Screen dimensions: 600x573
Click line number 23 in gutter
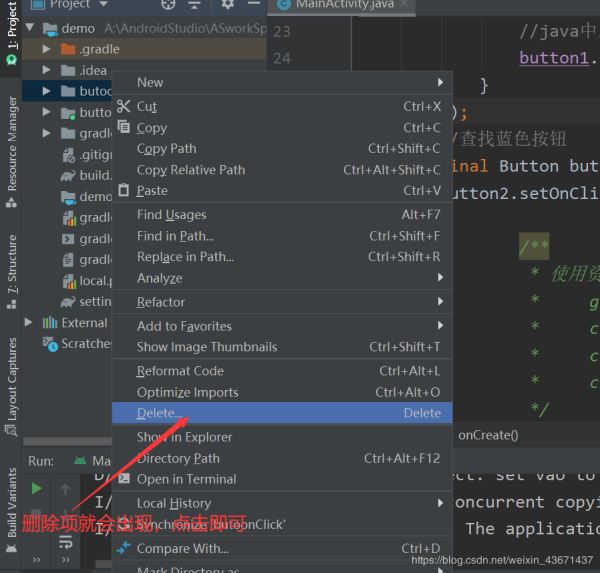click(282, 31)
